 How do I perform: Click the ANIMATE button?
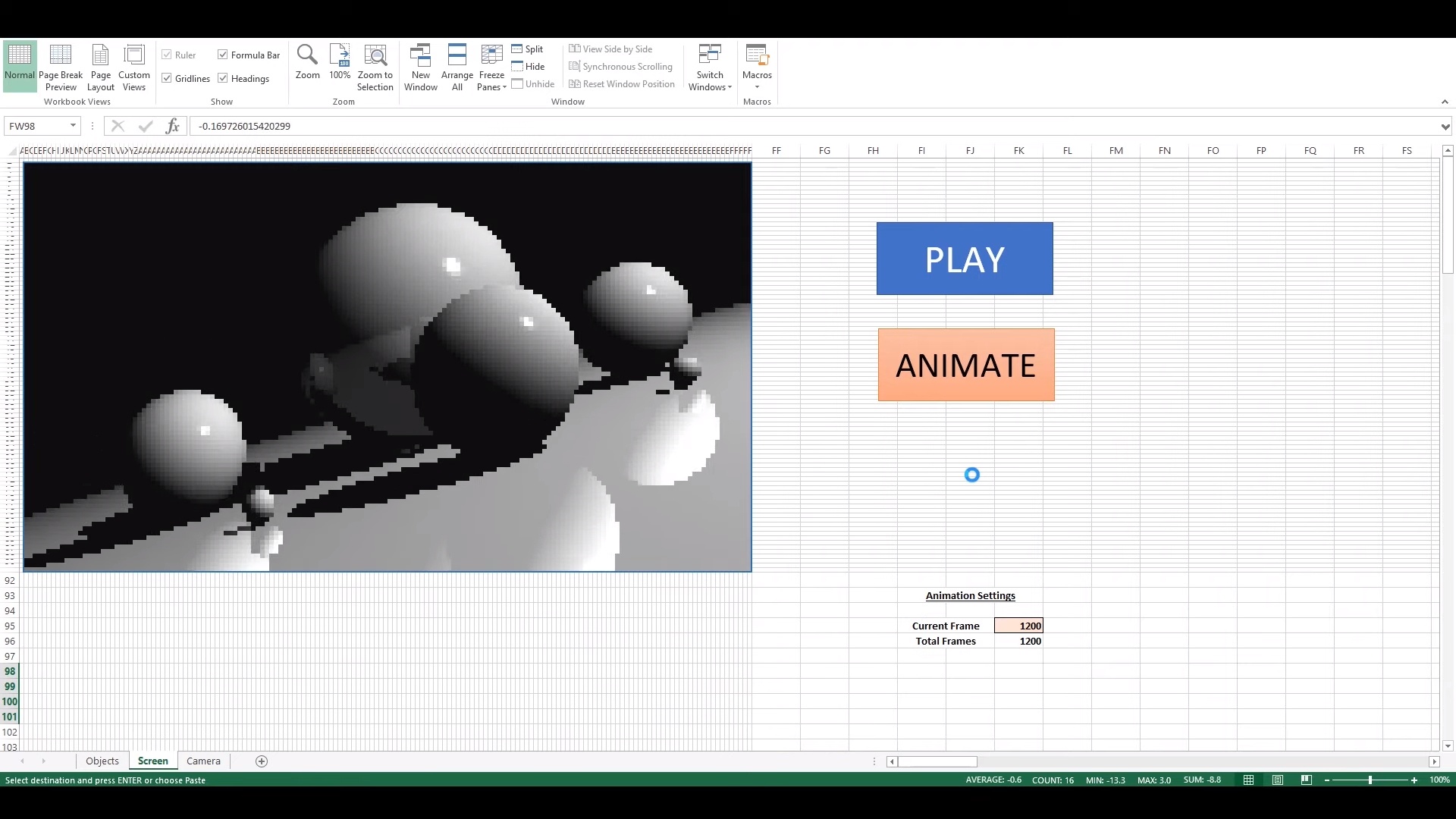[965, 365]
